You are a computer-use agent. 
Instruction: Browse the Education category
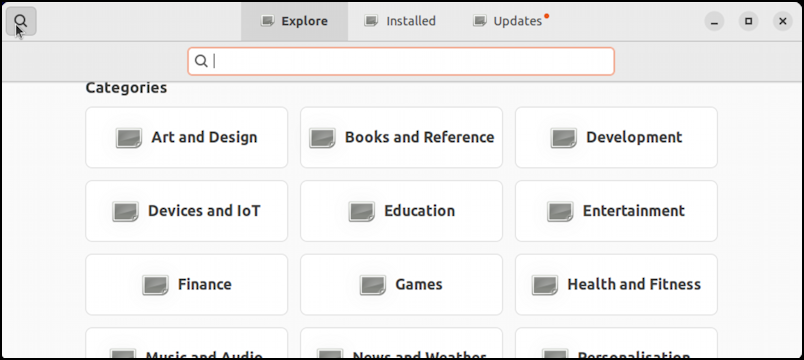401,211
